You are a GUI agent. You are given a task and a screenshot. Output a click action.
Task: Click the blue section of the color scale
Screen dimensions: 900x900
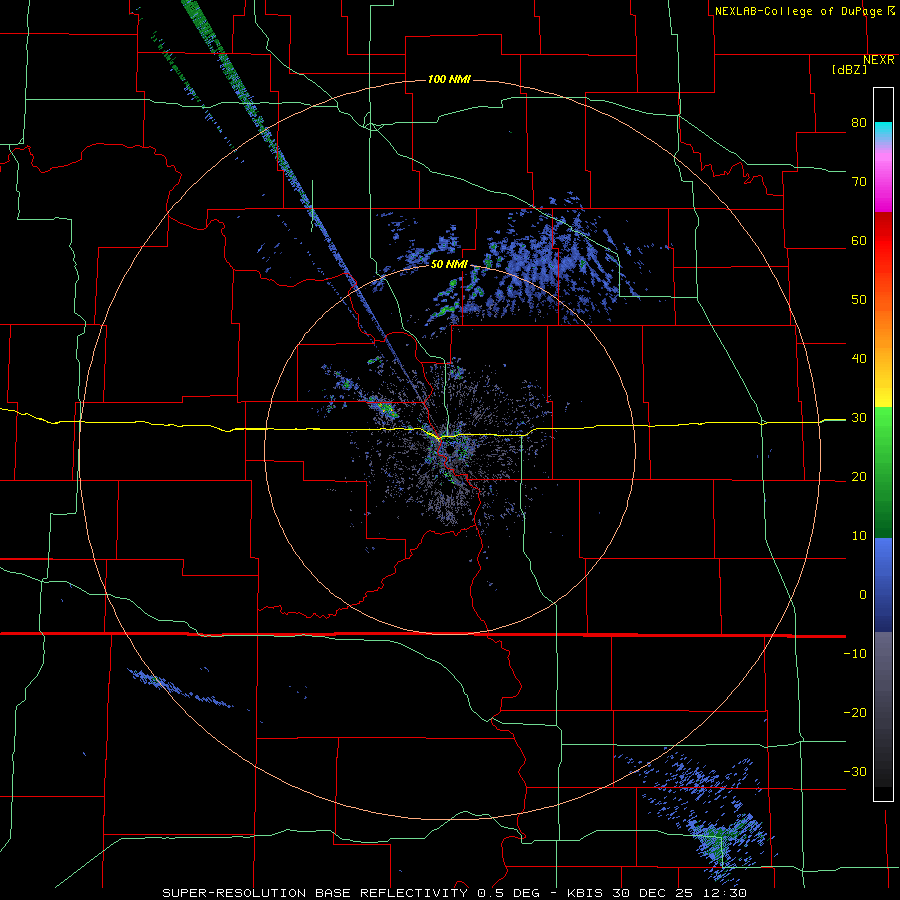[x=883, y=585]
